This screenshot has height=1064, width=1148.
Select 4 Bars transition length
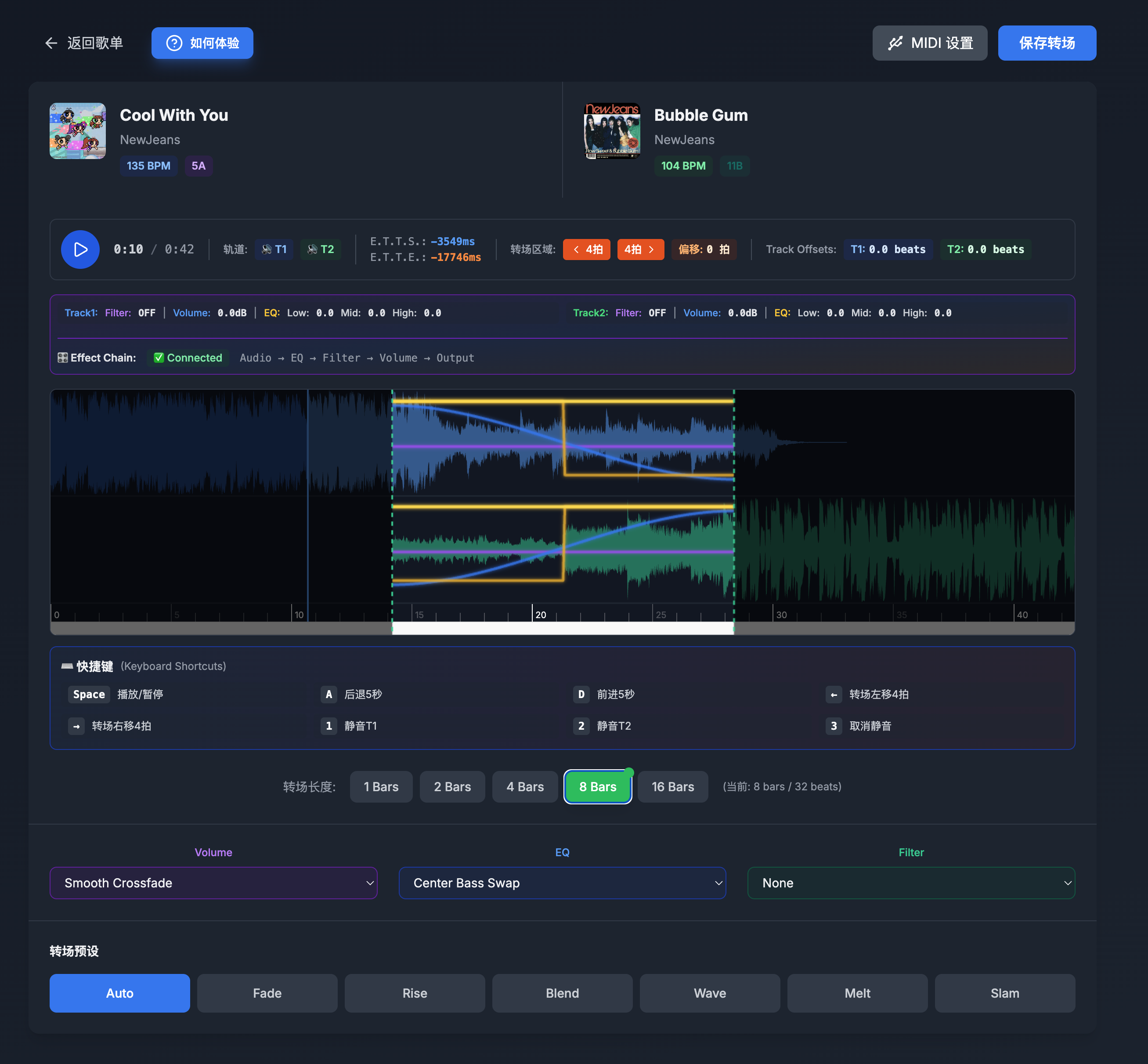point(525,786)
